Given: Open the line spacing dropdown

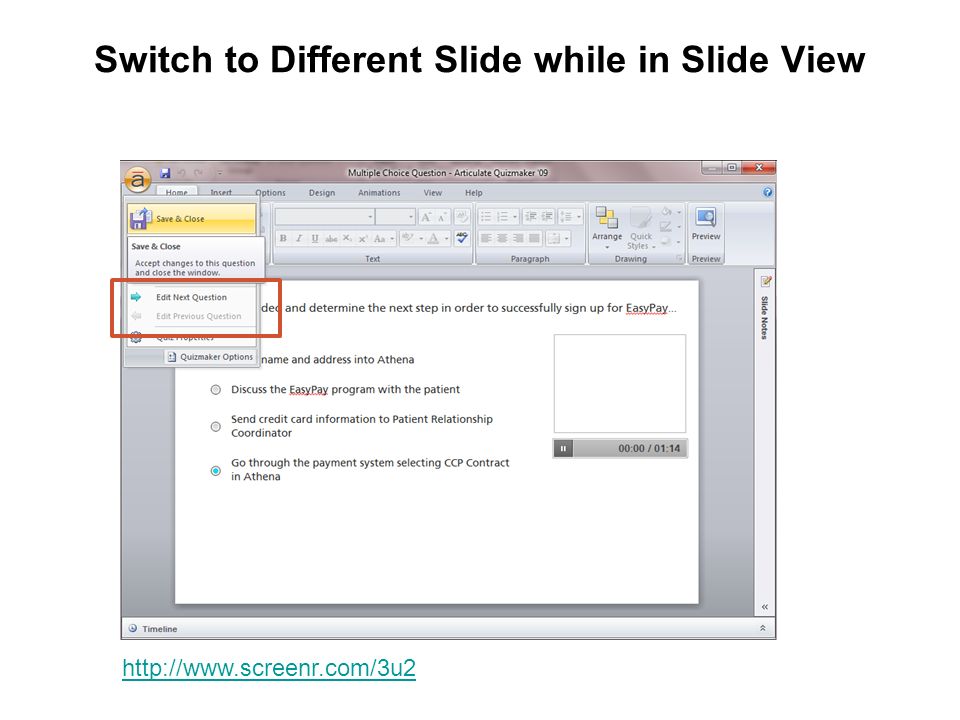Looking at the screenshot, I should [x=569, y=217].
